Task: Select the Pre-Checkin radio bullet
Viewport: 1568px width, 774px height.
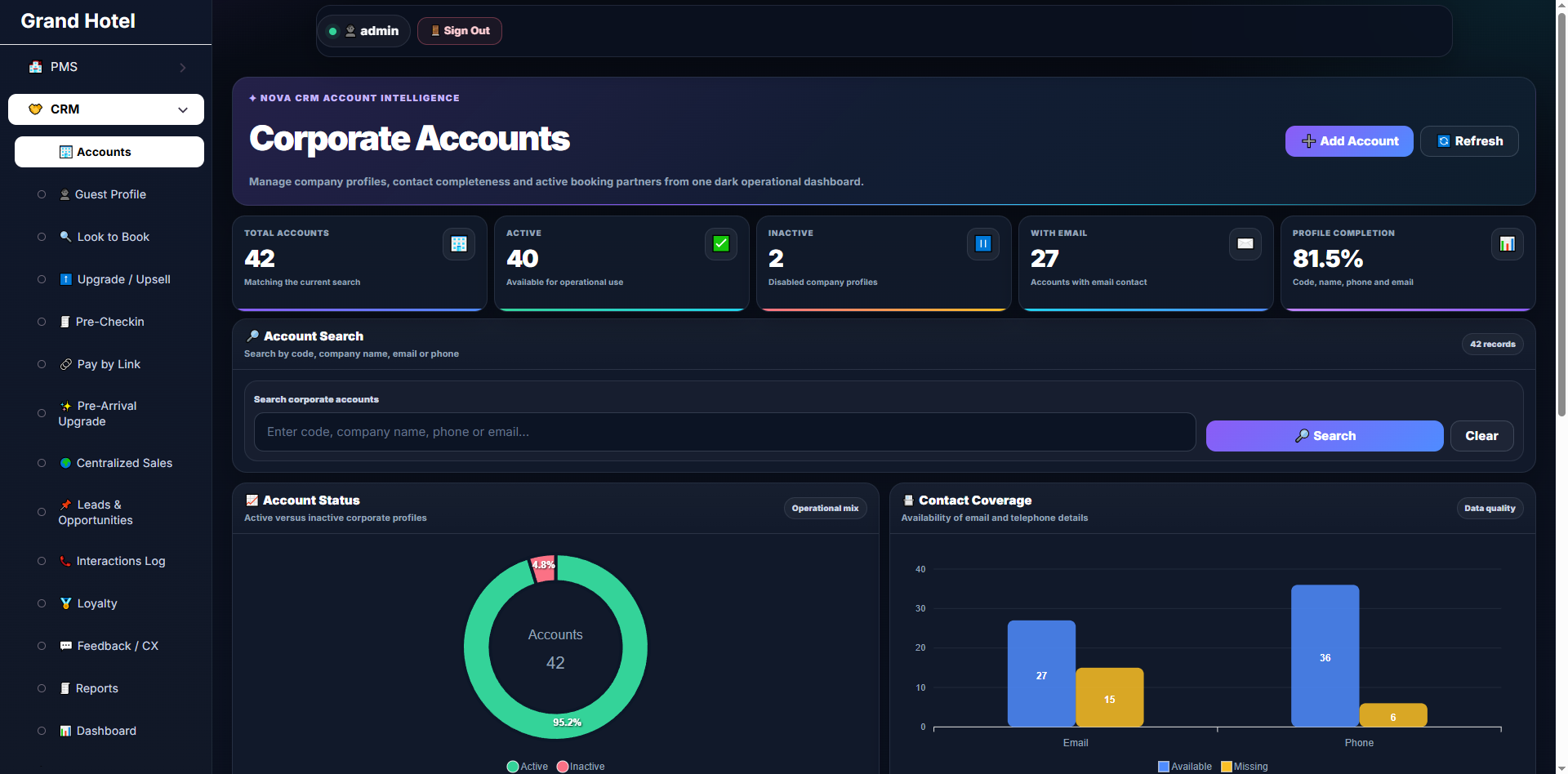Action: pyautogui.click(x=42, y=322)
